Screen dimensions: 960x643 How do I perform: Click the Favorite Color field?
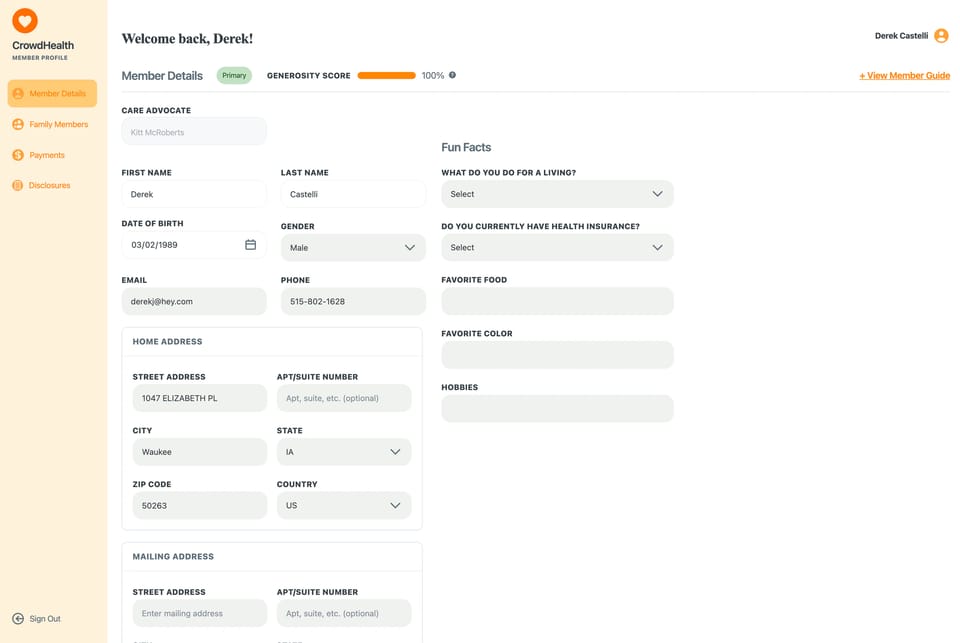pyautogui.click(x=557, y=355)
